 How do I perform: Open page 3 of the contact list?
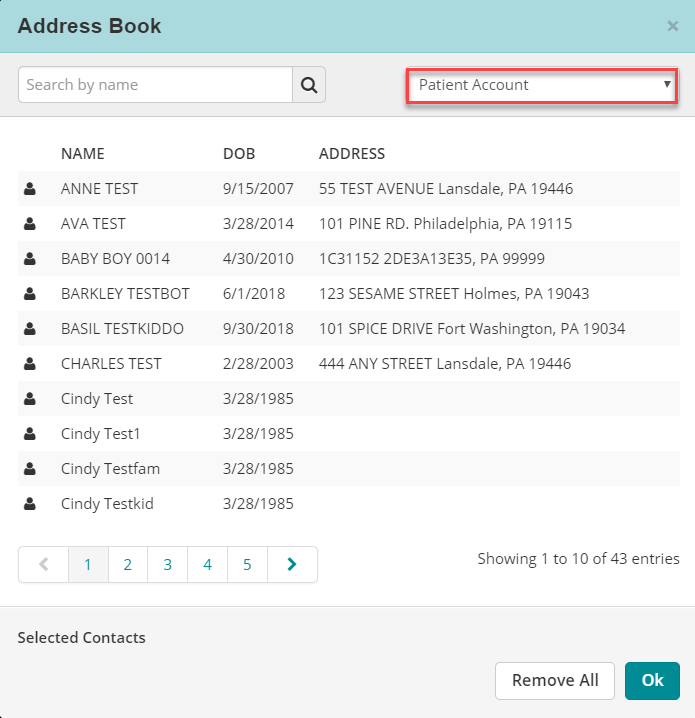[x=168, y=564]
